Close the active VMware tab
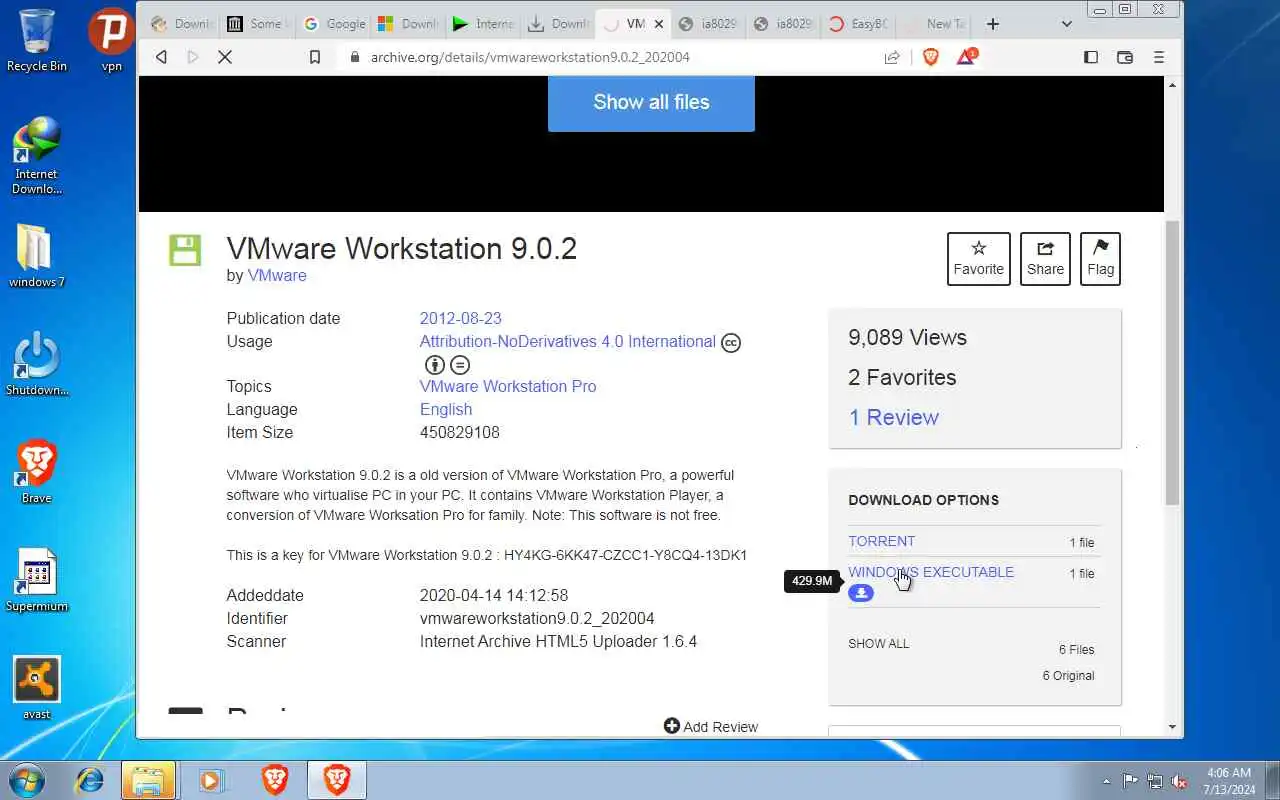Viewport: 1280px width, 800px height. [658, 24]
